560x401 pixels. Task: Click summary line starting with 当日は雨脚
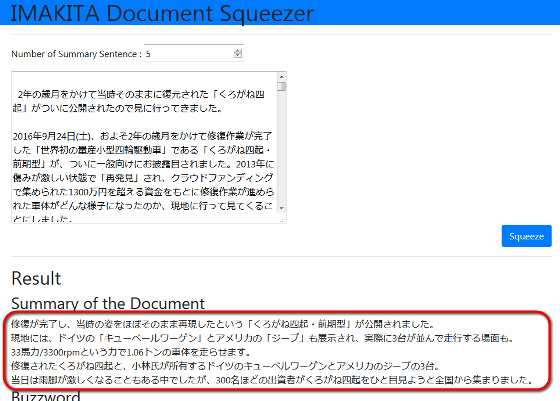pyautogui.click(x=272, y=380)
